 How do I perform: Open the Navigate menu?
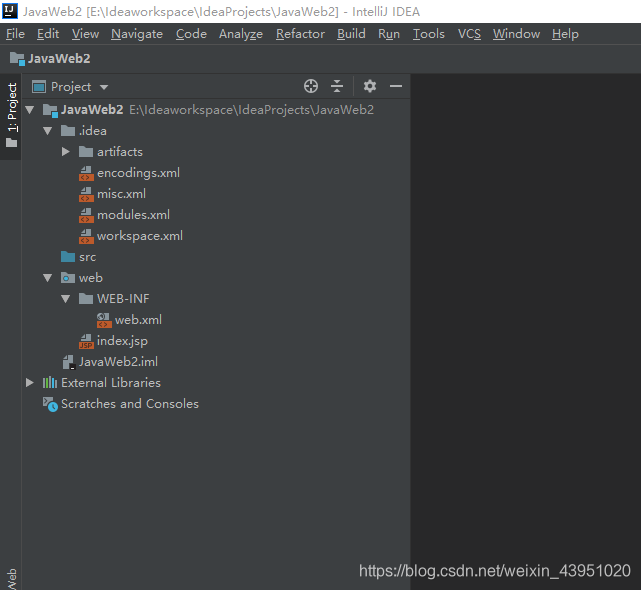coord(137,34)
